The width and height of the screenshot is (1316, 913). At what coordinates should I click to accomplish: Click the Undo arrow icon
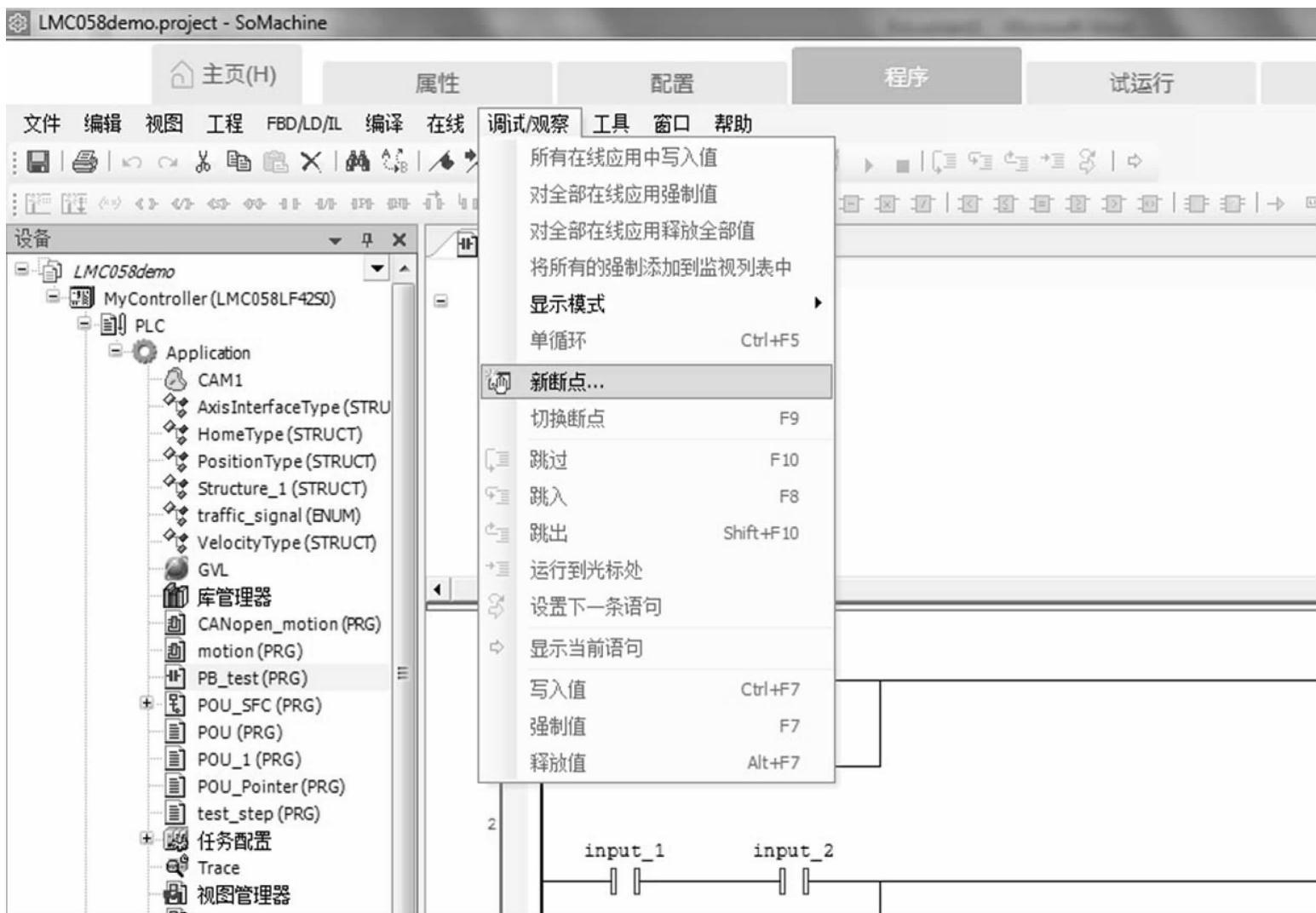[130, 162]
